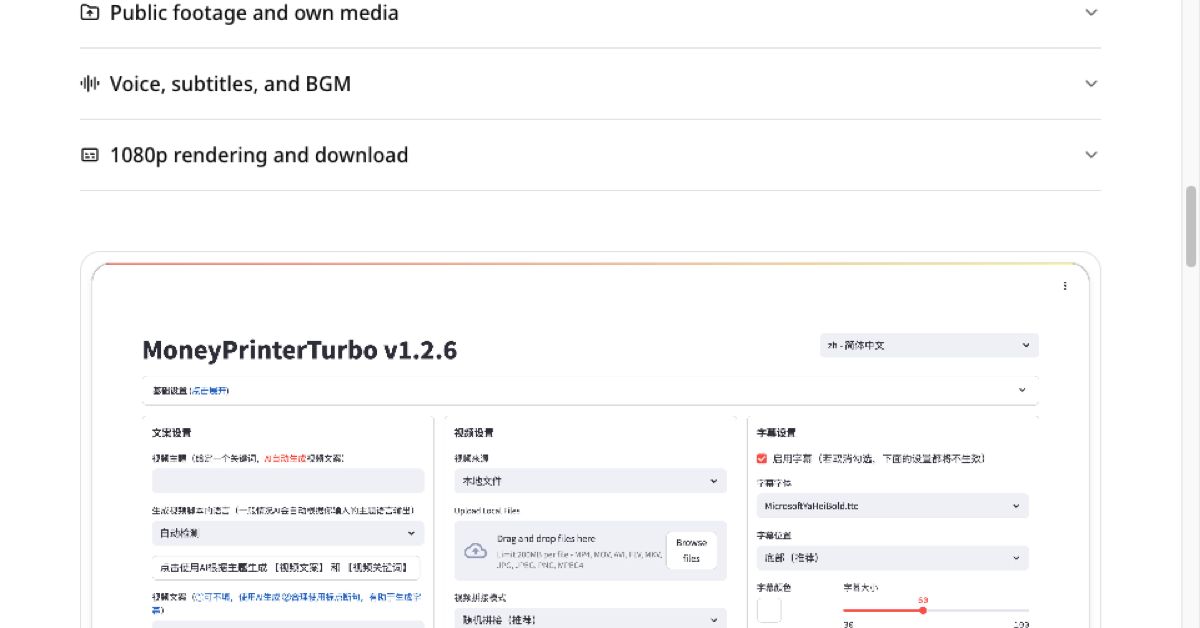
Task: Open the Voice, subtitles, and BGM section
Action: coord(590,84)
